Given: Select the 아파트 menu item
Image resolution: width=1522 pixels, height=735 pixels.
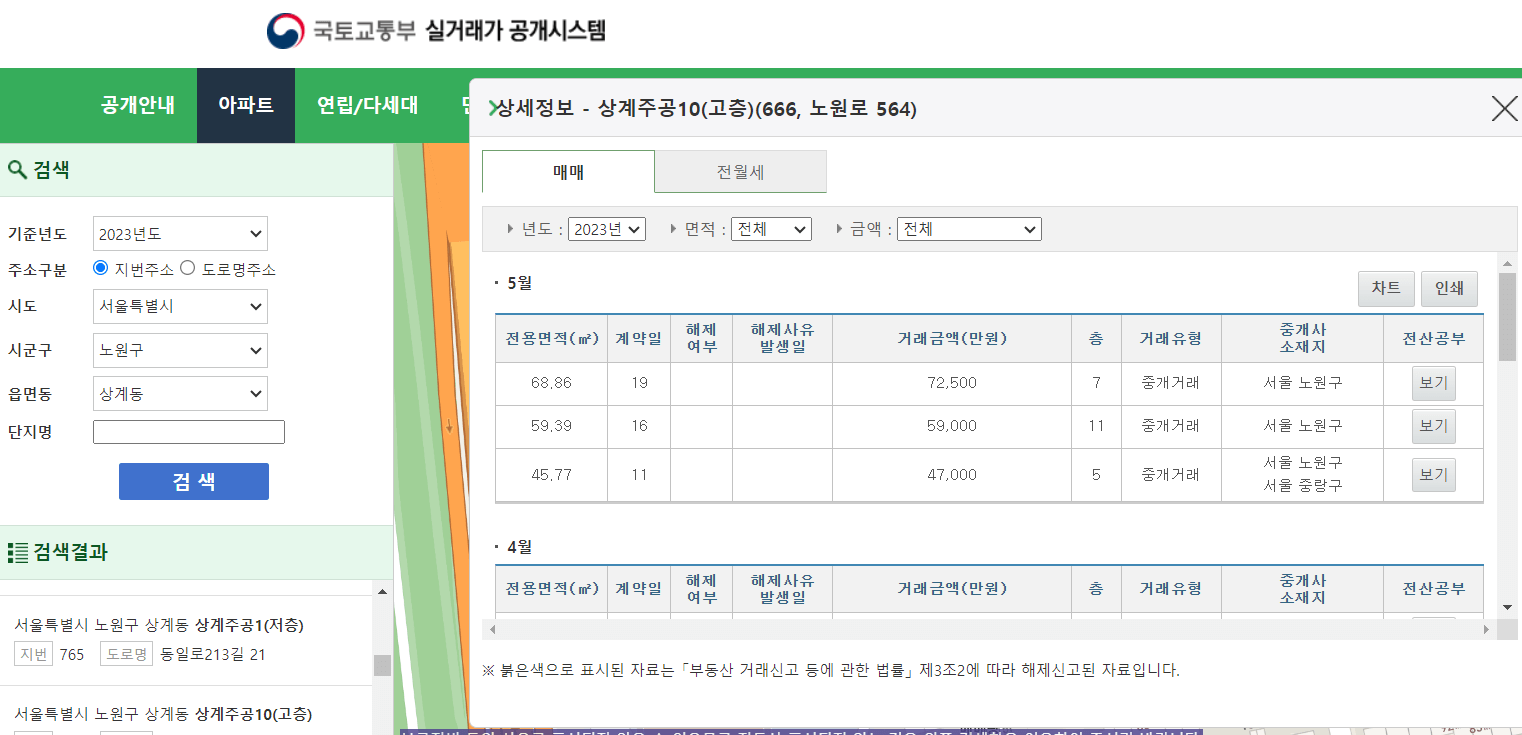Looking at the screenshot, I should (245, 105).
